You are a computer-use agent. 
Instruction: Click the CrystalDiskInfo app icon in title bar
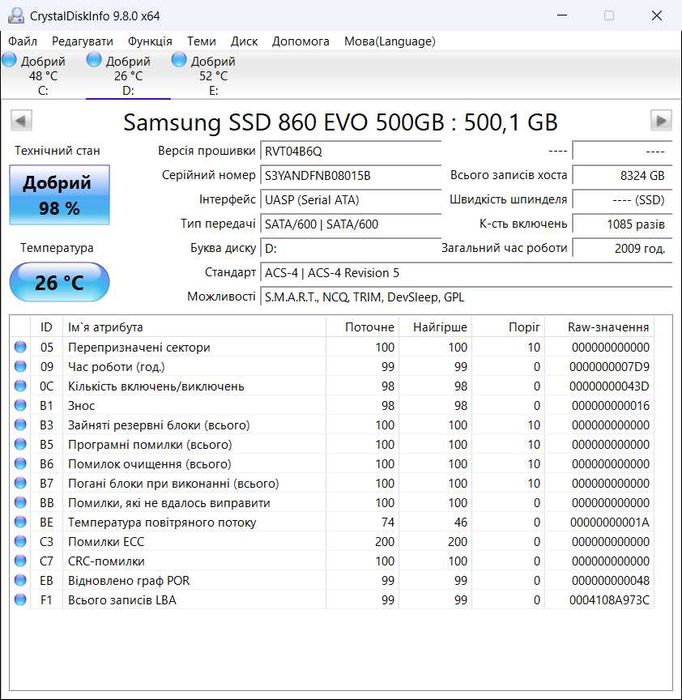(16, 16)
